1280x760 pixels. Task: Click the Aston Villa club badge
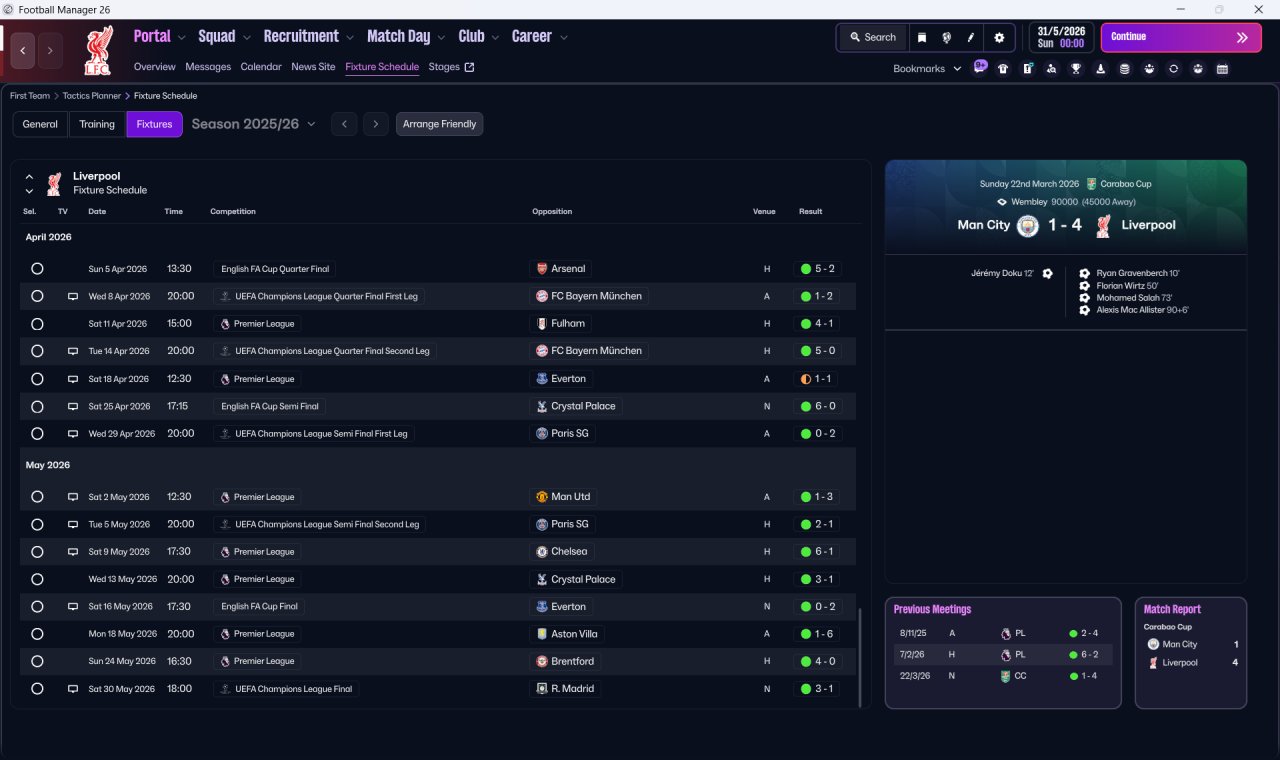click(x=542, y=634)
